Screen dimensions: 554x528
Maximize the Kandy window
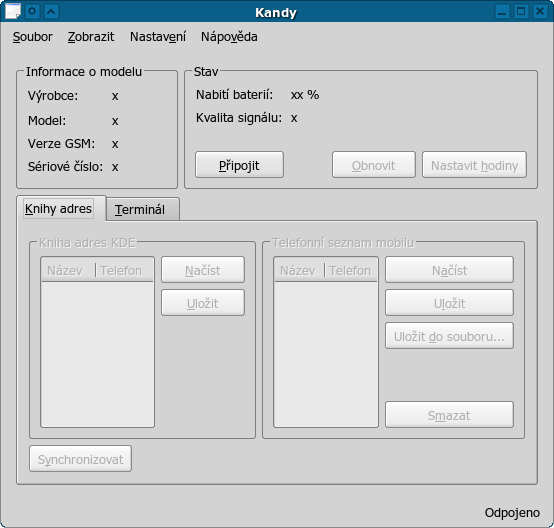click(x=521, y=11)
